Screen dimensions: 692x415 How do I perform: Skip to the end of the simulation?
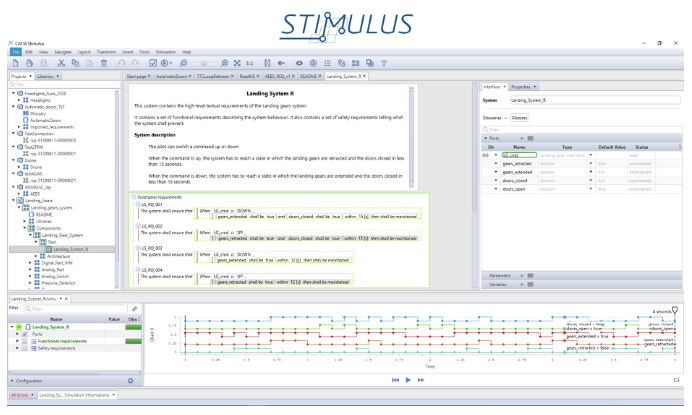click(421, 380)
